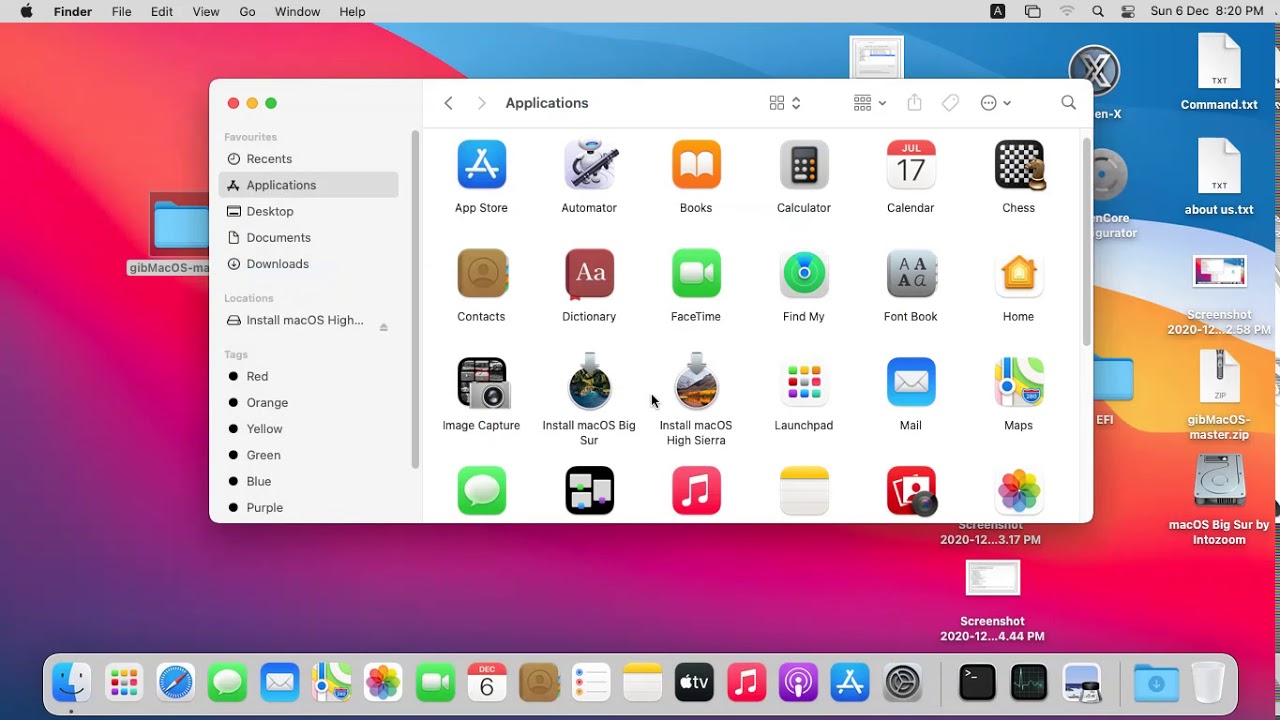Open the File menu in menu bar

click(121, 11)
